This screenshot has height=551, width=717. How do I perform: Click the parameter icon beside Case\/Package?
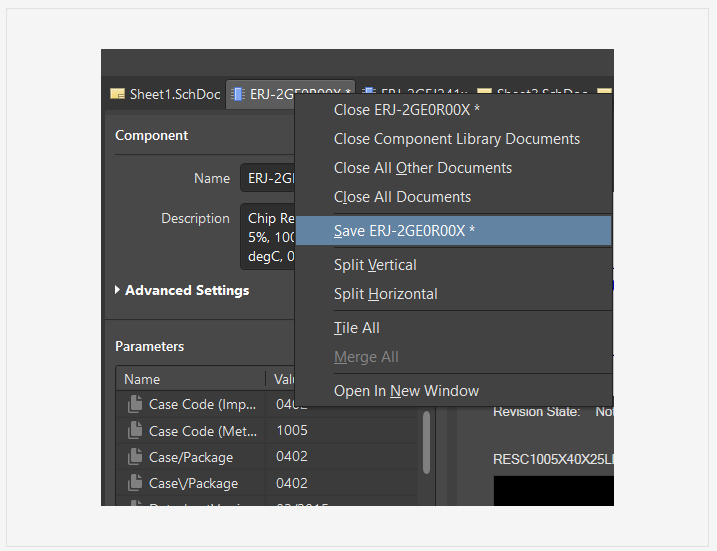point(135,482)
